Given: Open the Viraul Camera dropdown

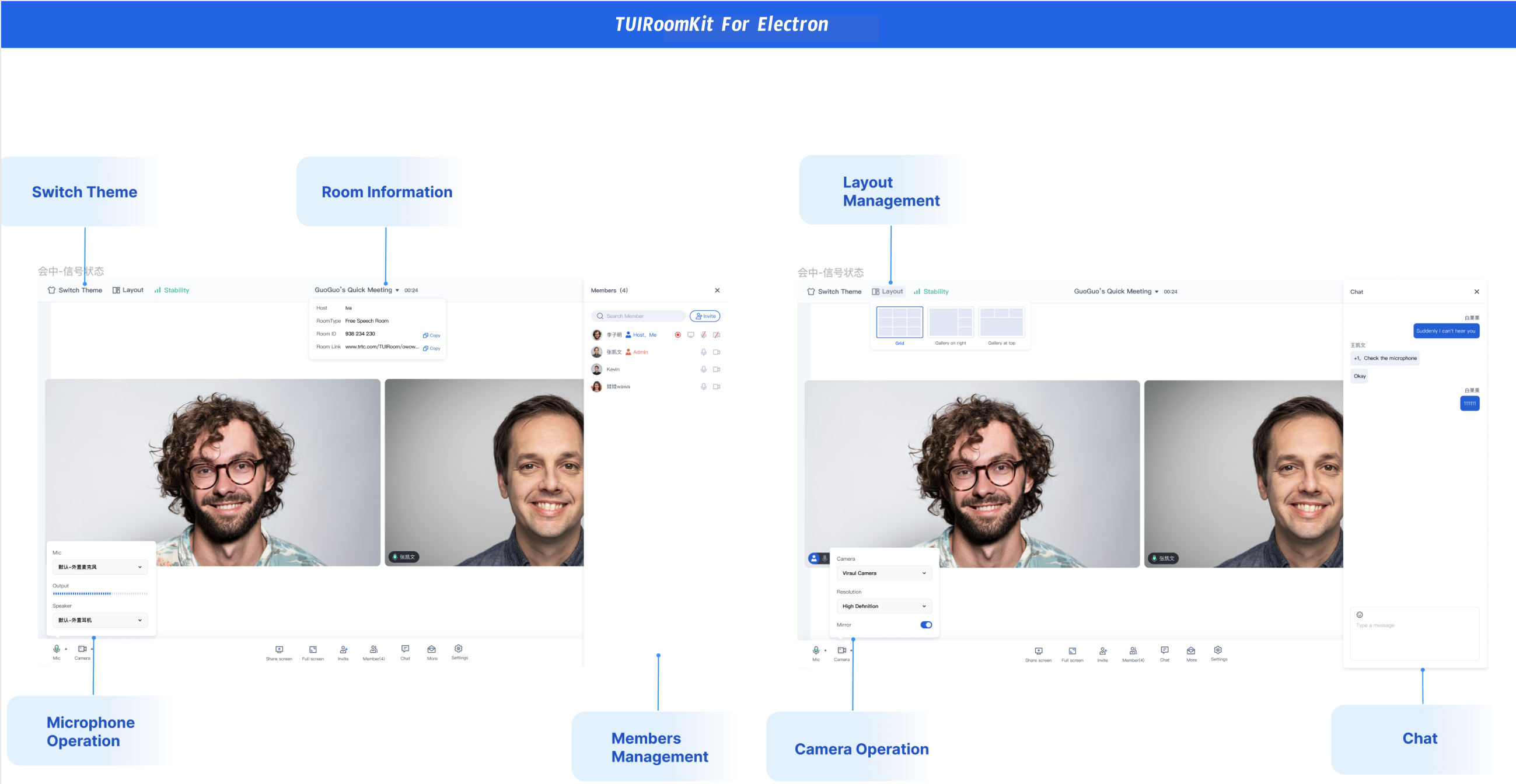Looking at the screenshot, I should (x=883, y=573).
